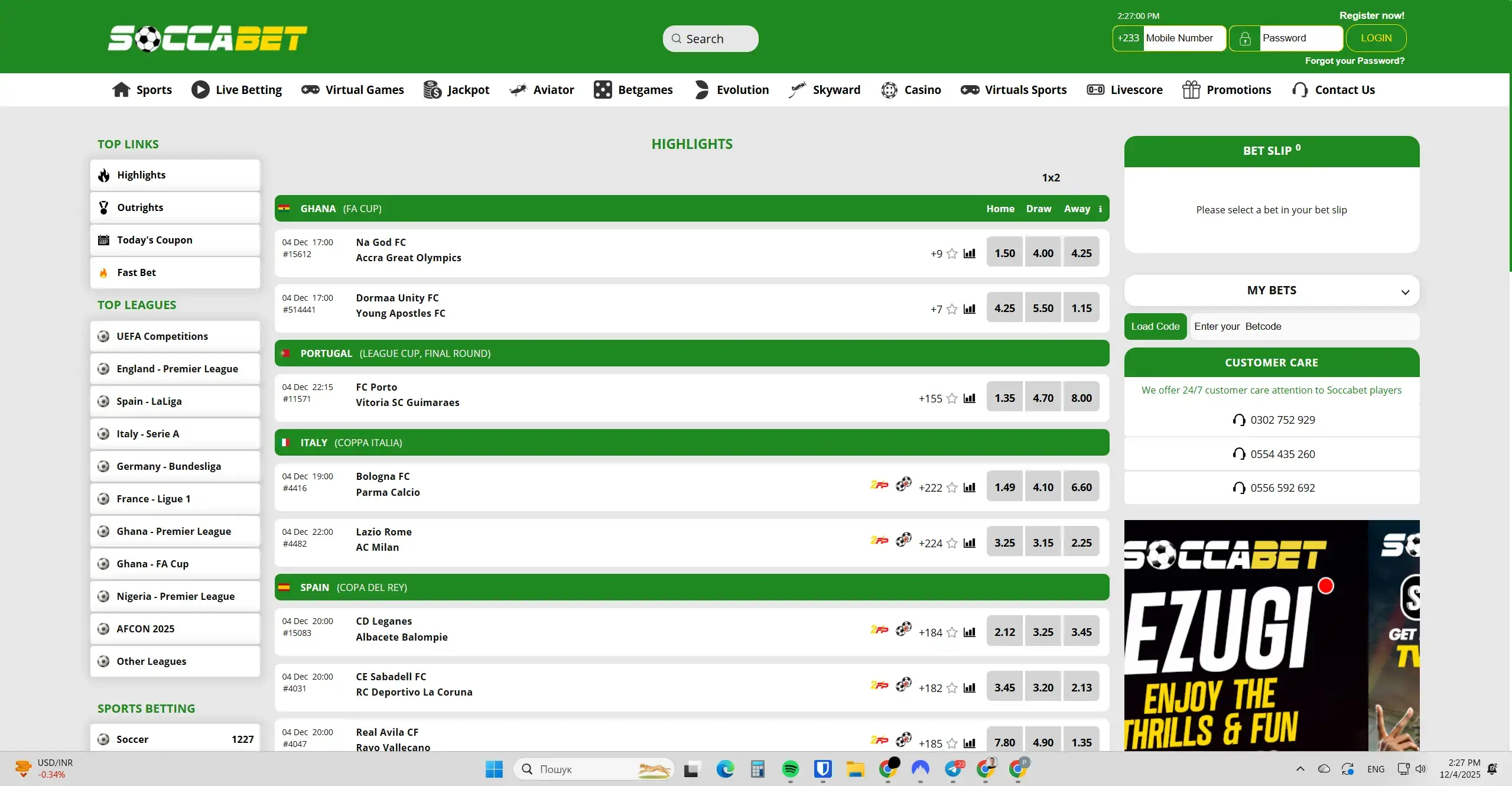Select the Skyward game icon

796,89
